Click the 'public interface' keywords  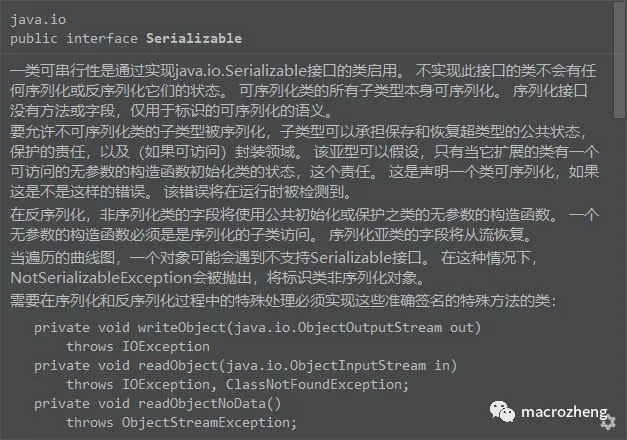pyautogui.click(x=74, y=39)
